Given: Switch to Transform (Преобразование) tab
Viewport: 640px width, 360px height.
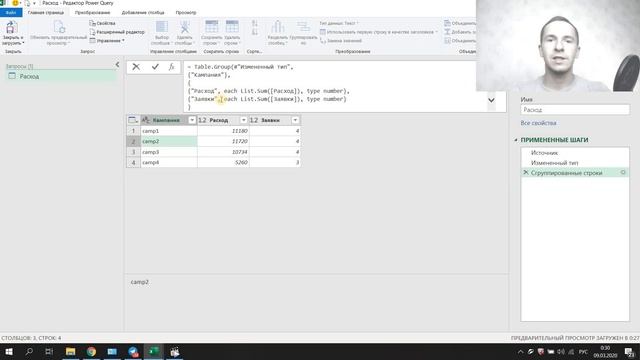Looking at the screenshot, I should pyautogui.click(x=93, y=13).
